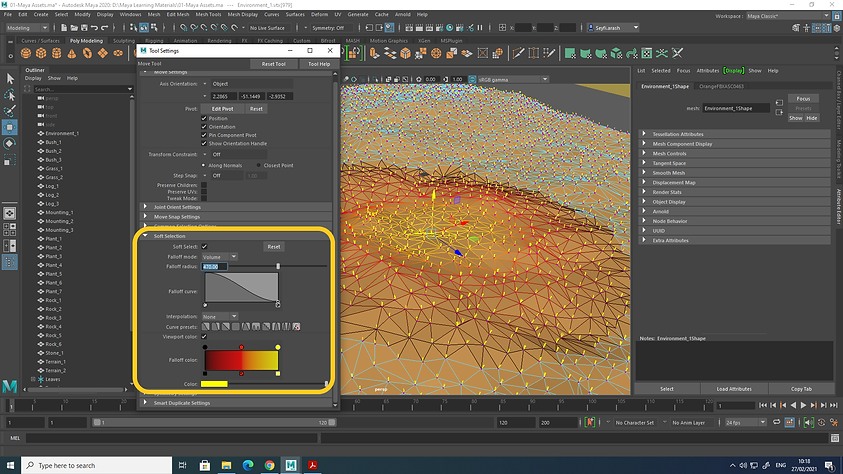This screenshot has width=843, height=474.
Task: Activate the Lasso Select tool
Action: point(10,95)
